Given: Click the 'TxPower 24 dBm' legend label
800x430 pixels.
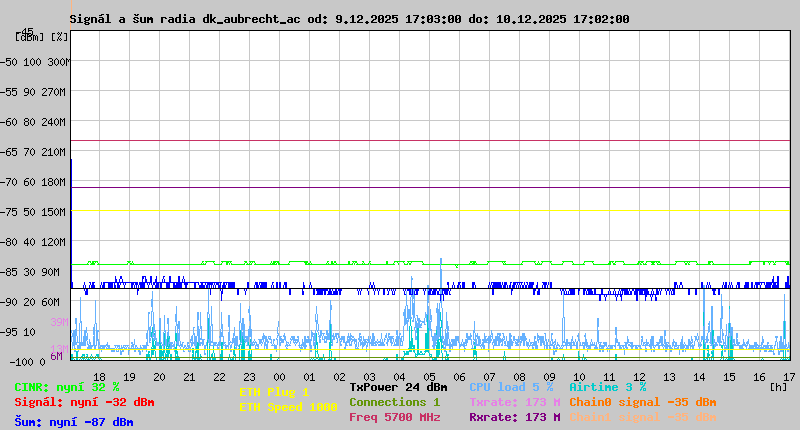Looking at the screenshot, I should pos(398,387).
